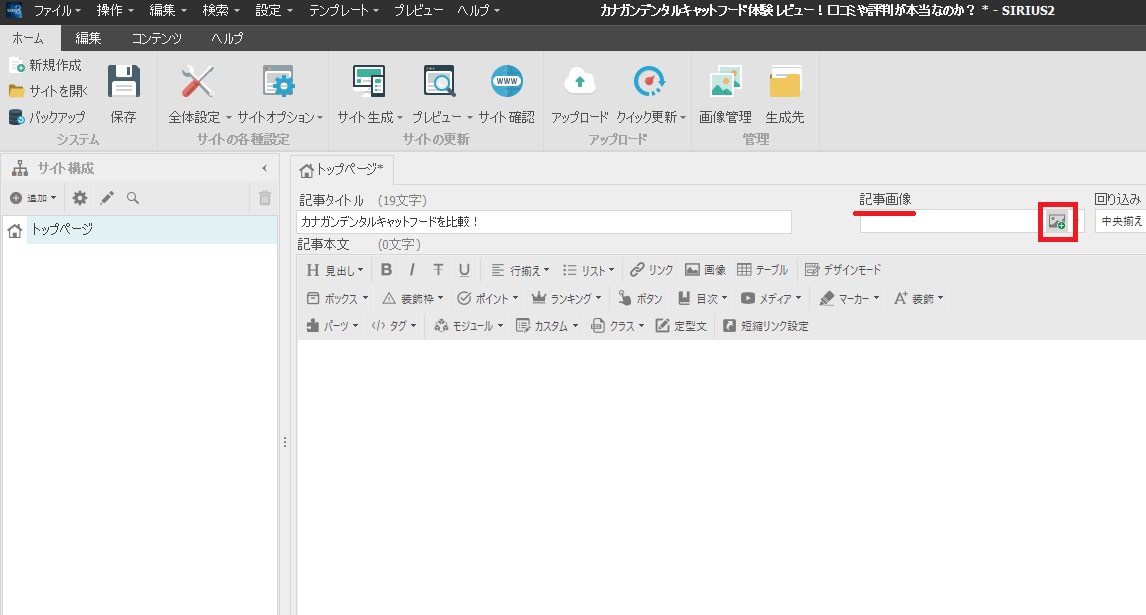Open the ヘルプ menu in the title bar
The width and height of the screenshot is (1146, 615).
479,11
